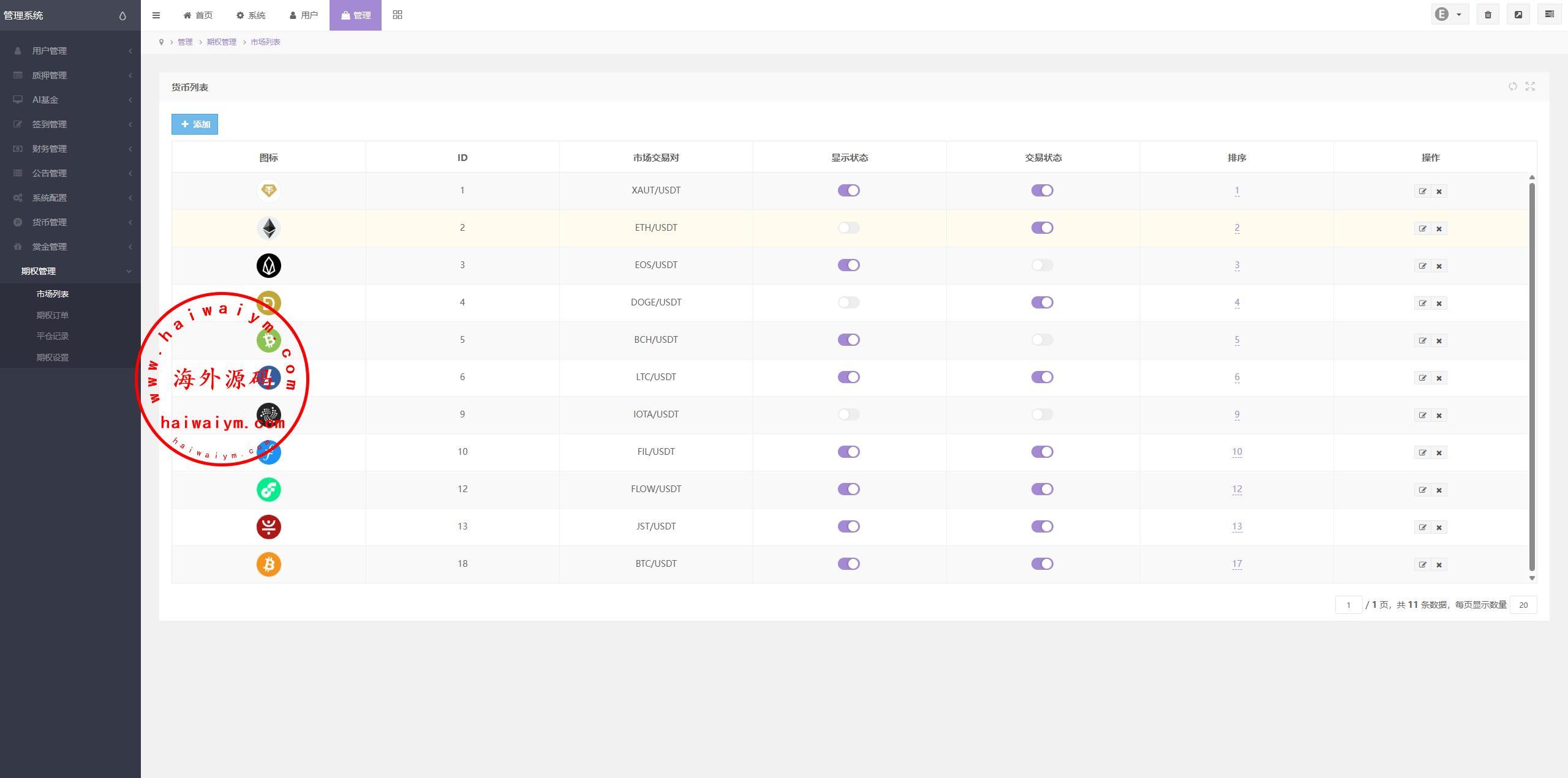Click the hamburger sidebar toggle icon

click(156, 15)
